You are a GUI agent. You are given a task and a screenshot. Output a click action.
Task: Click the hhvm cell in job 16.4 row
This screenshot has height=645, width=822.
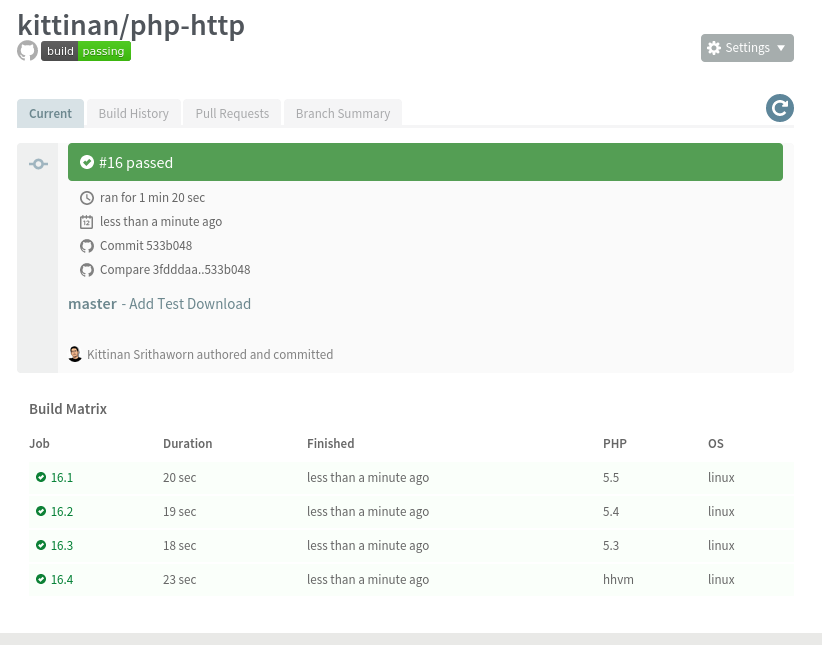pyautogui.click(x=618, y=579)
